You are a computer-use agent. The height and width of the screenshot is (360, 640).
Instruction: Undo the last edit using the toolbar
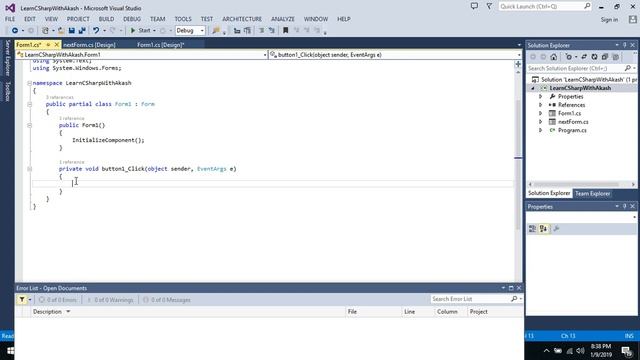tap(96, 31)
